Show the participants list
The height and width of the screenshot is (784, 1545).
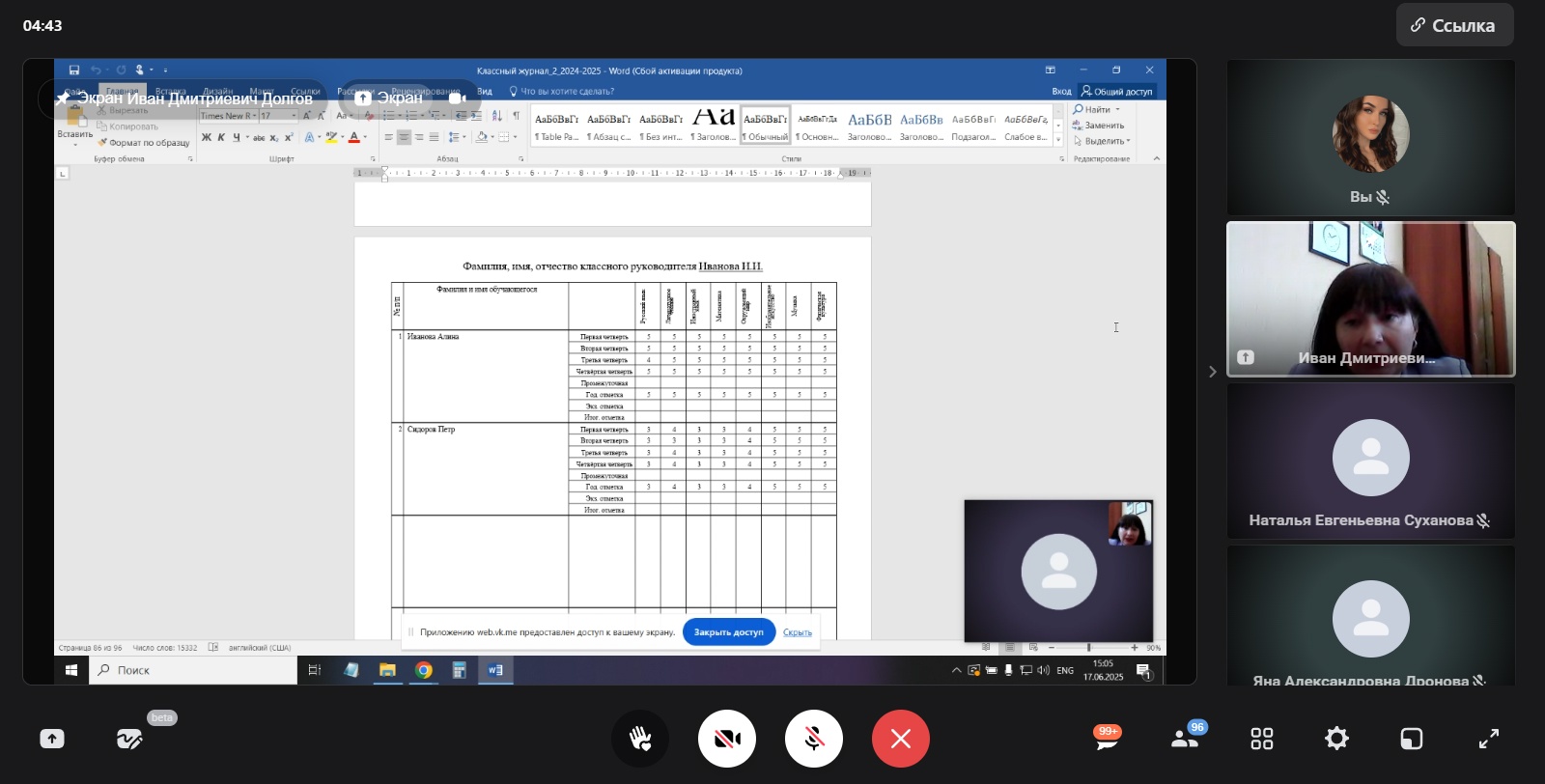click(1184, 739)
